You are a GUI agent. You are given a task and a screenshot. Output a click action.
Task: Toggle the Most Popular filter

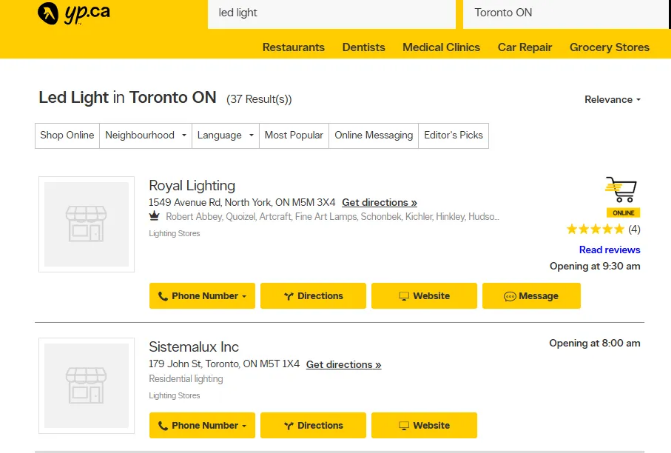point(293,135)
